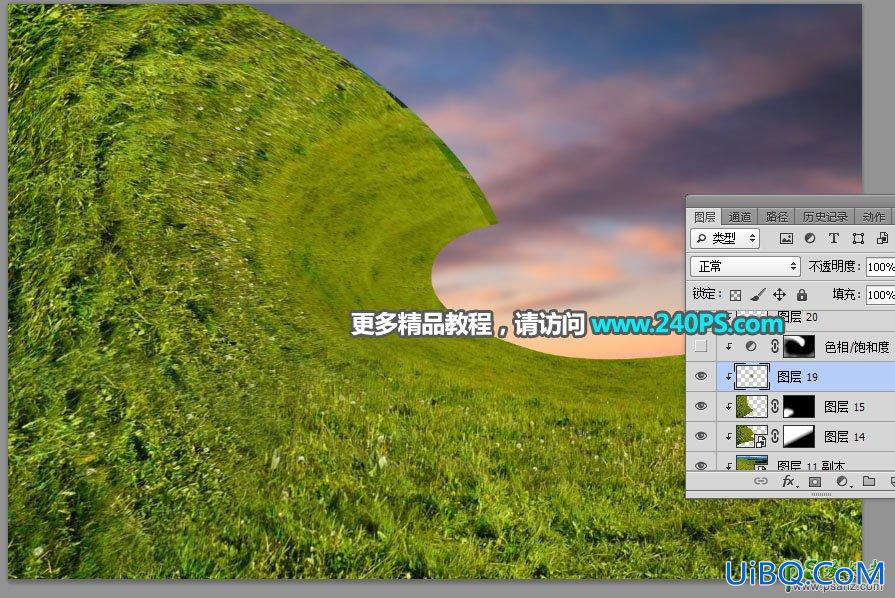Select the 图层 14 layer thumbnail
Screen dimensions: 895x598
(752, 437)
